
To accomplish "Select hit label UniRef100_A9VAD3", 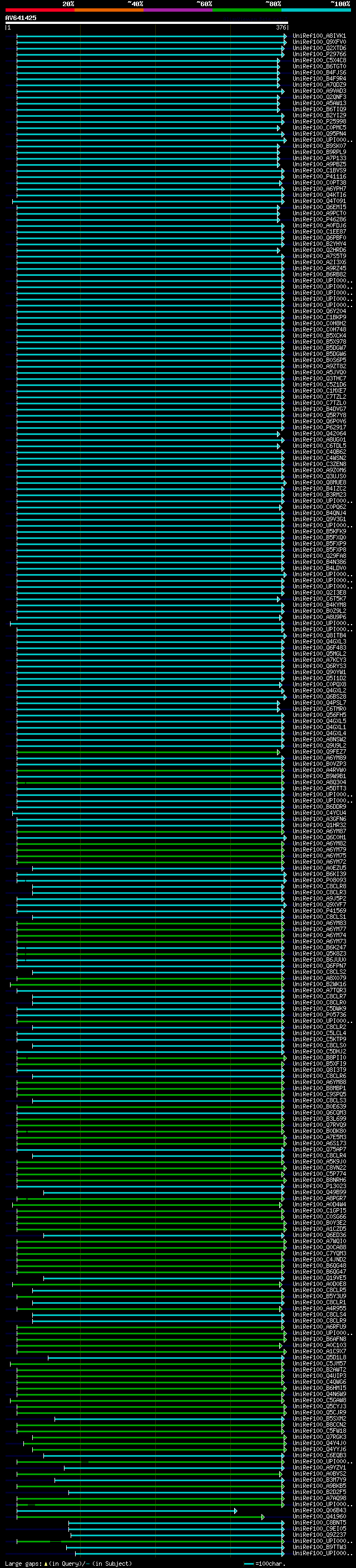I will 319,91.
